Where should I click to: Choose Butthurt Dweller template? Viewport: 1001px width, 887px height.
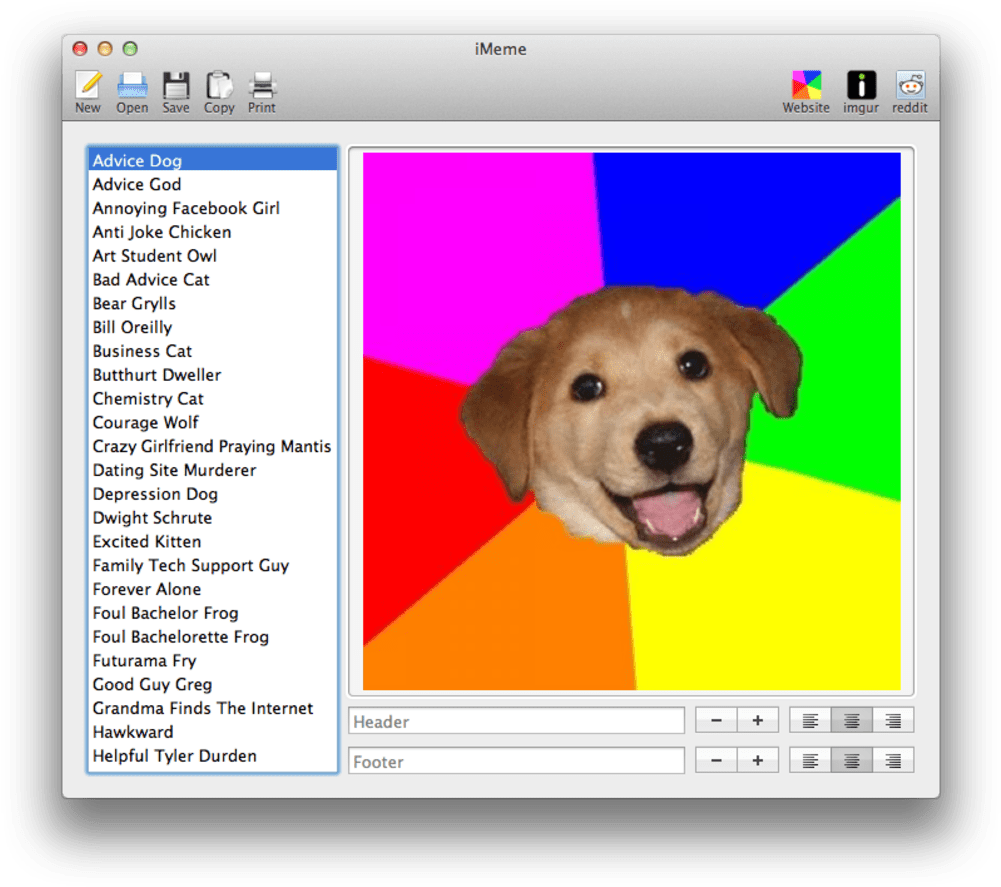(x=213, y=375)
